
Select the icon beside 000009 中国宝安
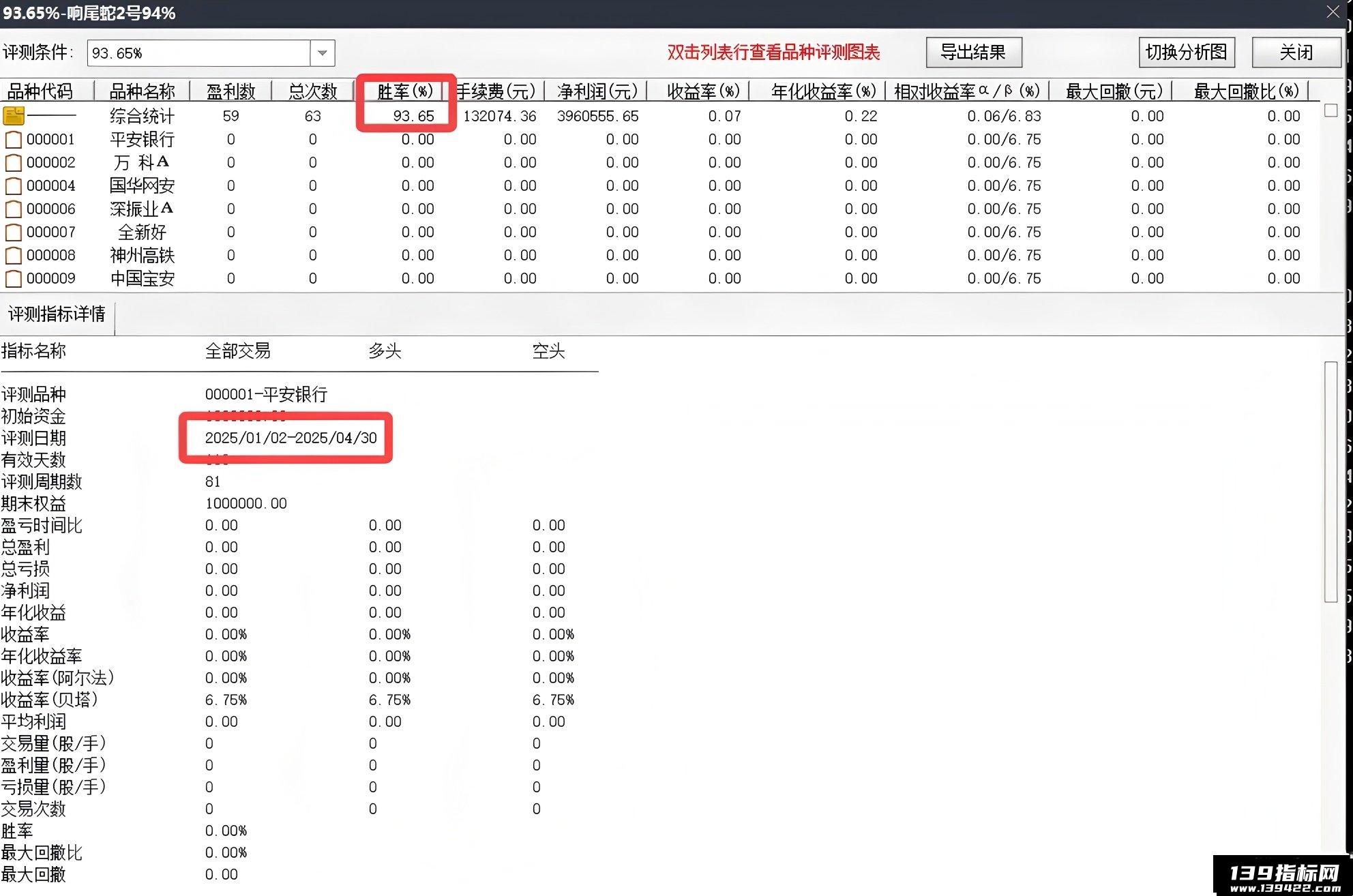pos(14,279)
